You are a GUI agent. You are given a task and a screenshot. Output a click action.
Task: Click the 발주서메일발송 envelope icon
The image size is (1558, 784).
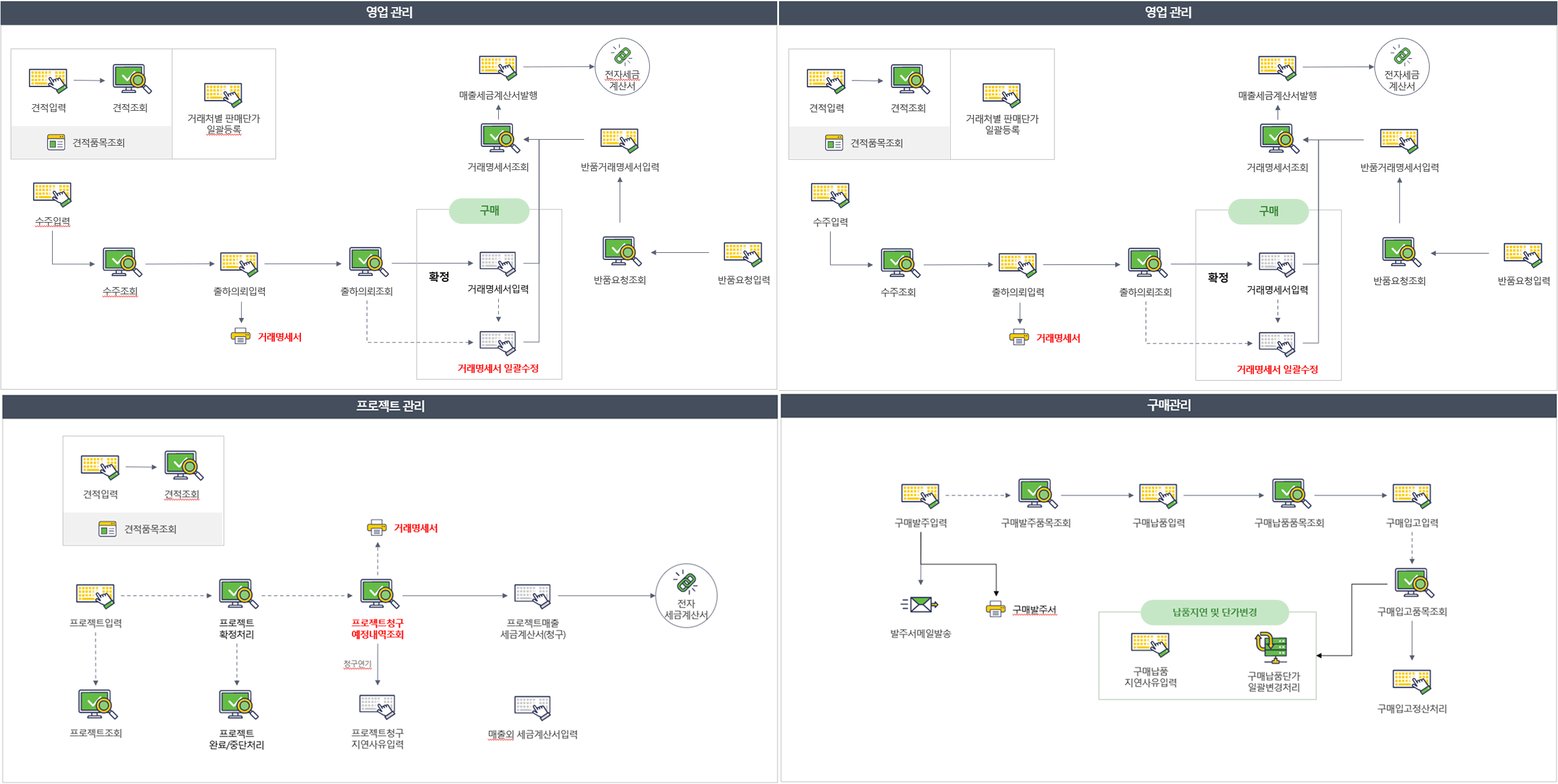[x=920, y=604]
